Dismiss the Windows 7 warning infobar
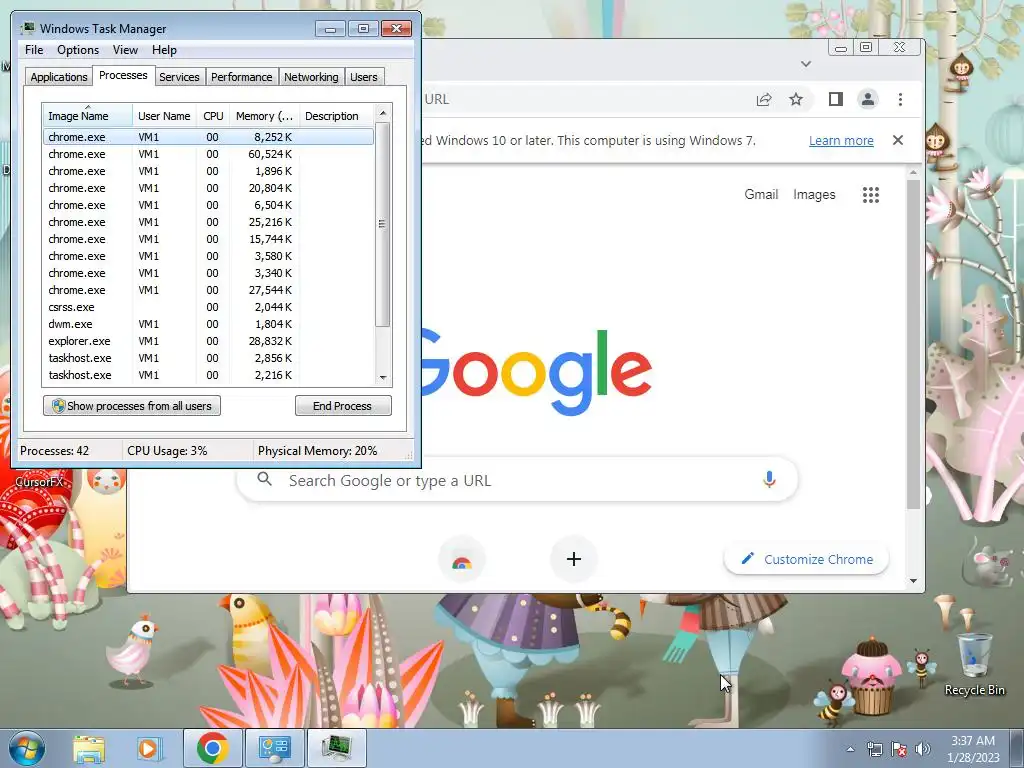 pyautogui.click(x=898, y=140)
